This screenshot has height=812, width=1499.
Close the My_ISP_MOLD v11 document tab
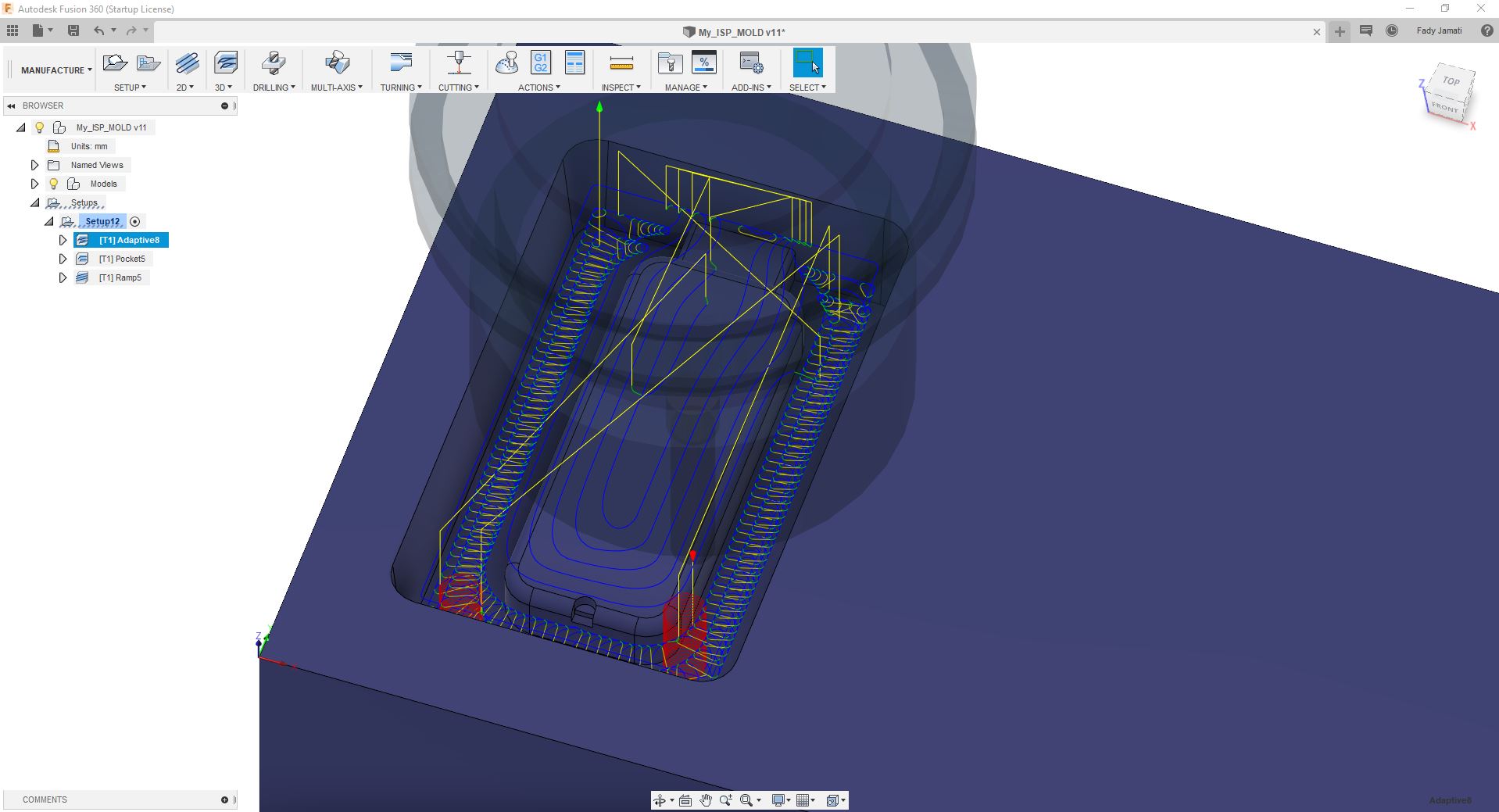coord(1317,32)
